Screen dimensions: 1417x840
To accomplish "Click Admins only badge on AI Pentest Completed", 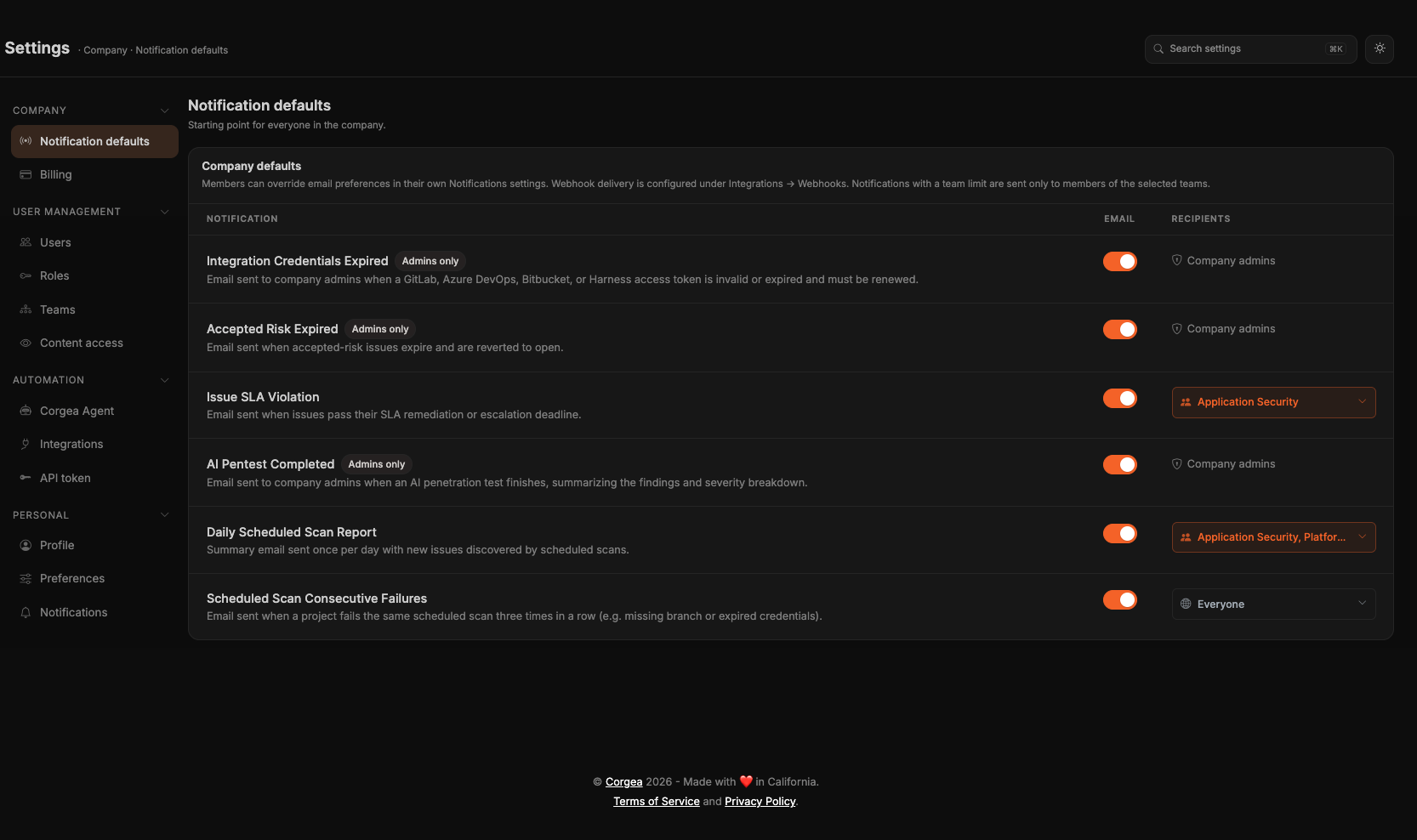I will (377, 464).
